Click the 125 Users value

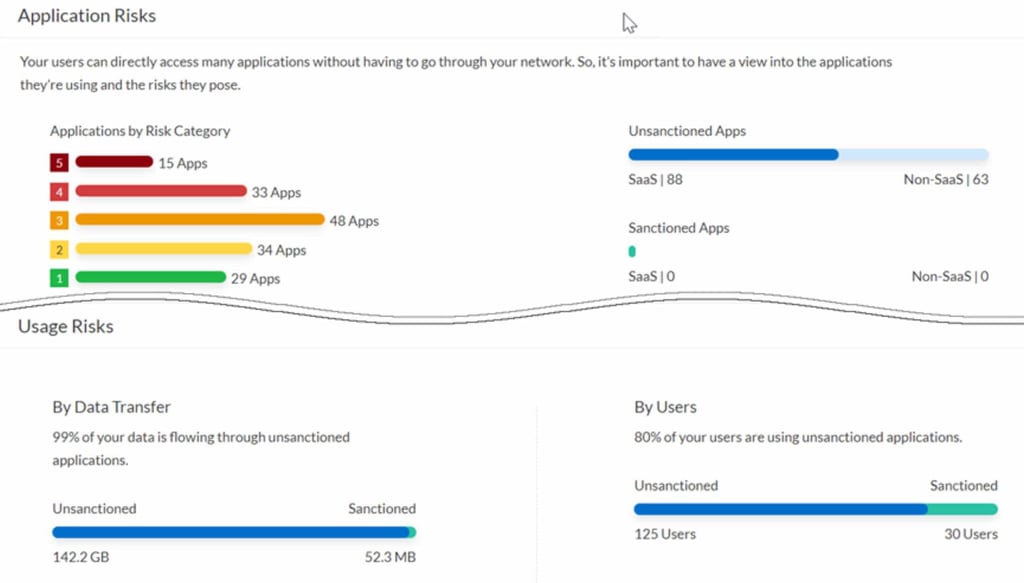tap(664, 534)
